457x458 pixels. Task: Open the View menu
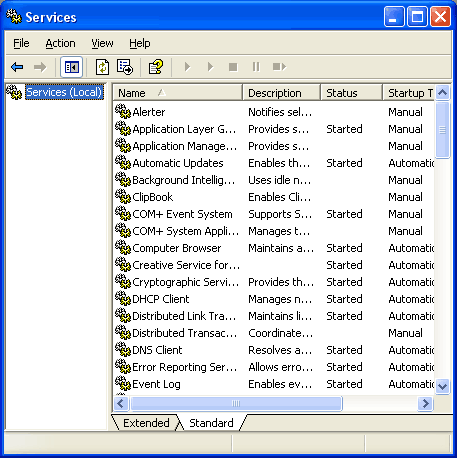coord(102,43)
